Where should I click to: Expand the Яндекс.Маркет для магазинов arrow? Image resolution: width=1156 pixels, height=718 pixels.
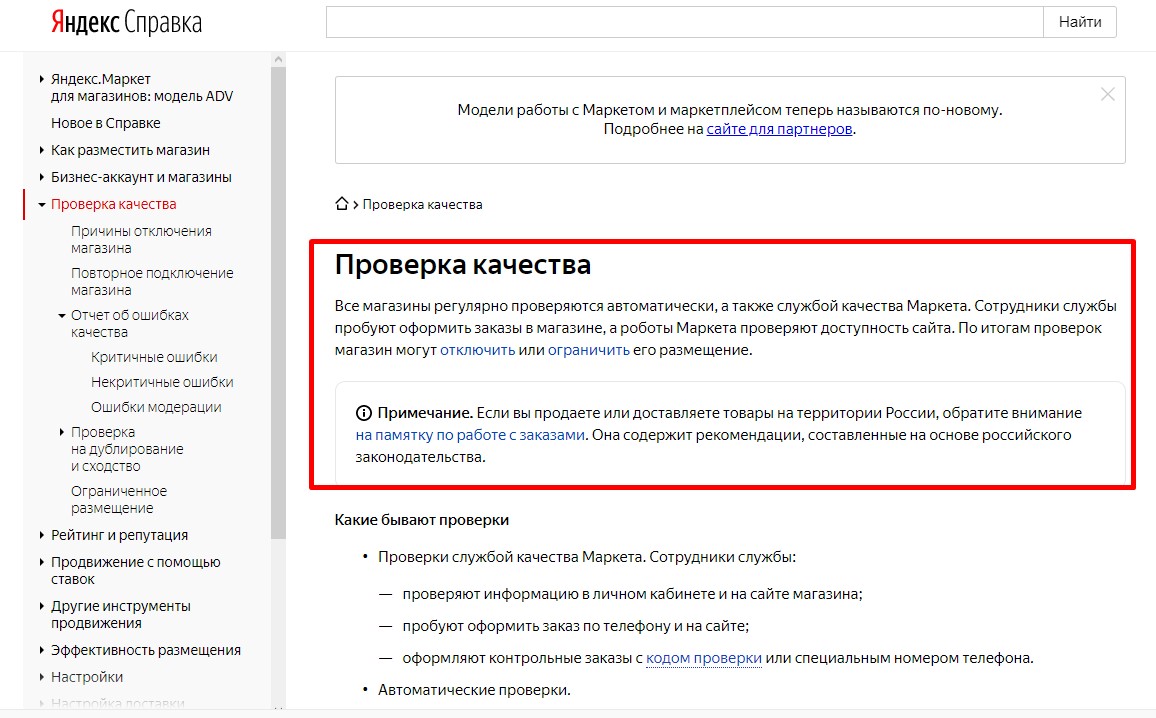tap(41, 79)
